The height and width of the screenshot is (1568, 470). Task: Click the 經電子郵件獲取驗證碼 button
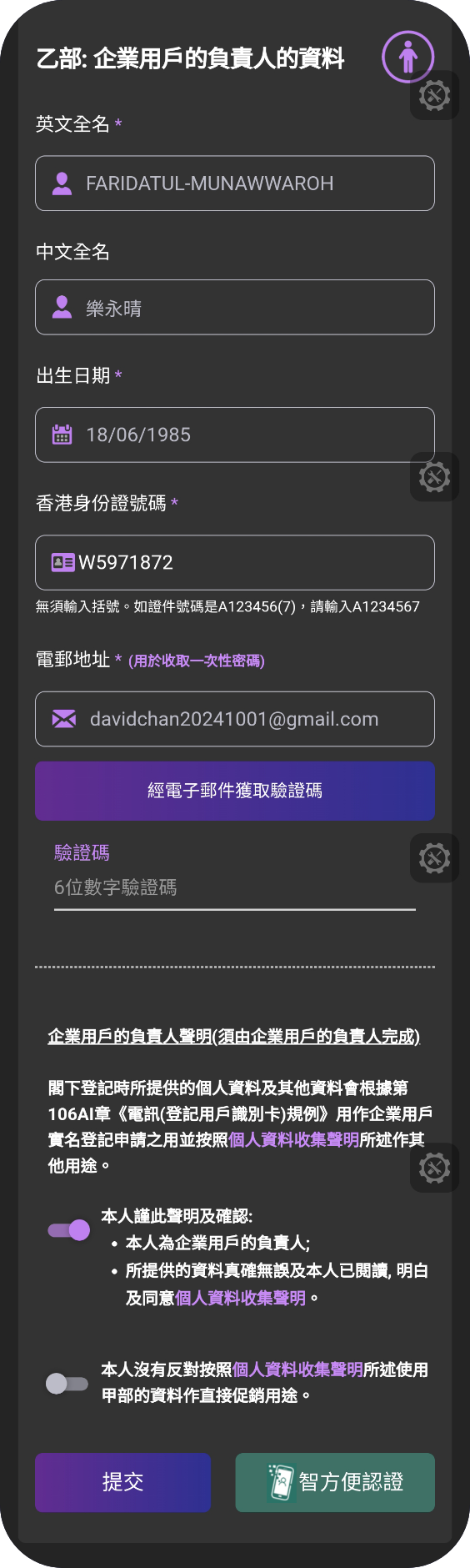pos(235,791)
